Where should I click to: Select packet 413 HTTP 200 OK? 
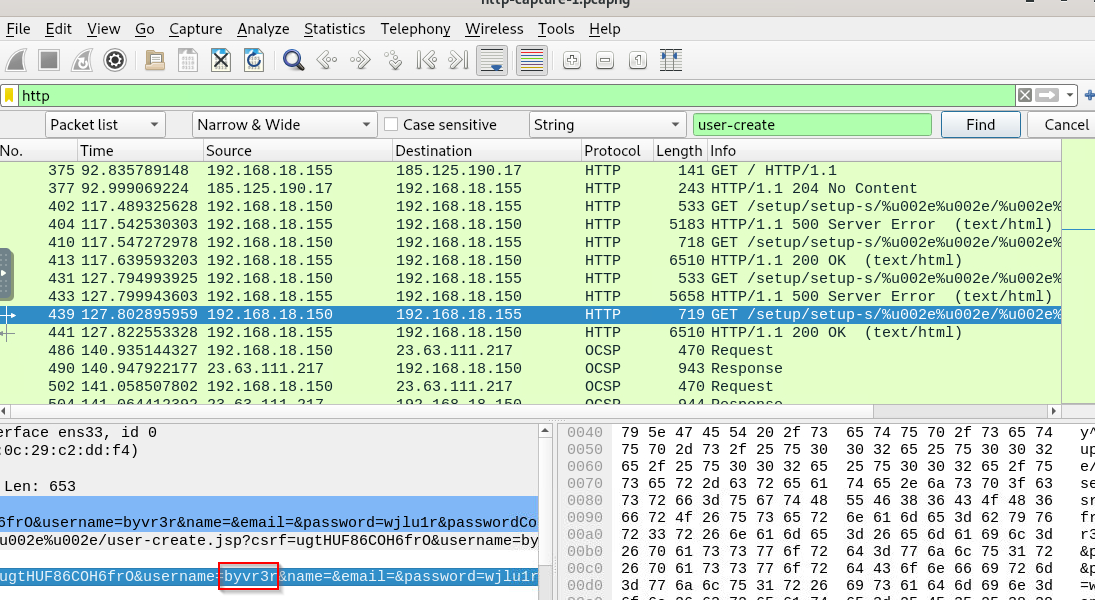(x=530, y=261)
